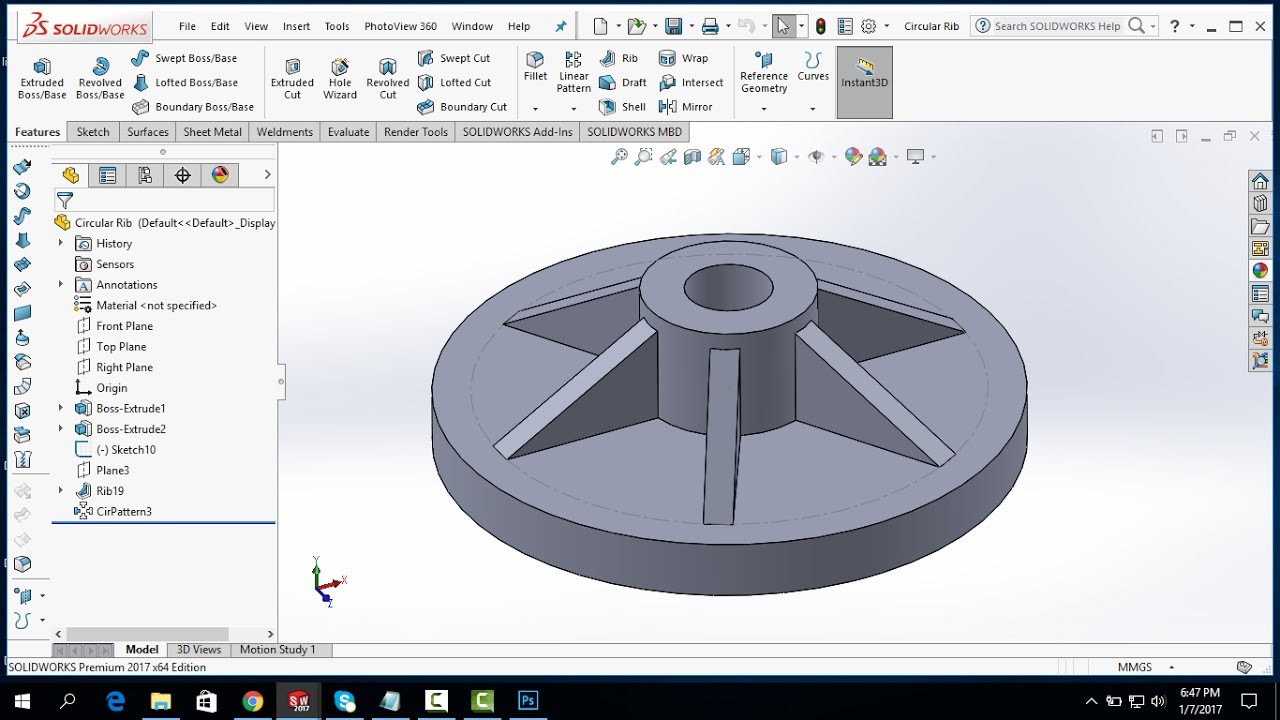Select Plane3 in the feature tree
The height and width of the screenshot is (720, 1280).
pos(102,470)
